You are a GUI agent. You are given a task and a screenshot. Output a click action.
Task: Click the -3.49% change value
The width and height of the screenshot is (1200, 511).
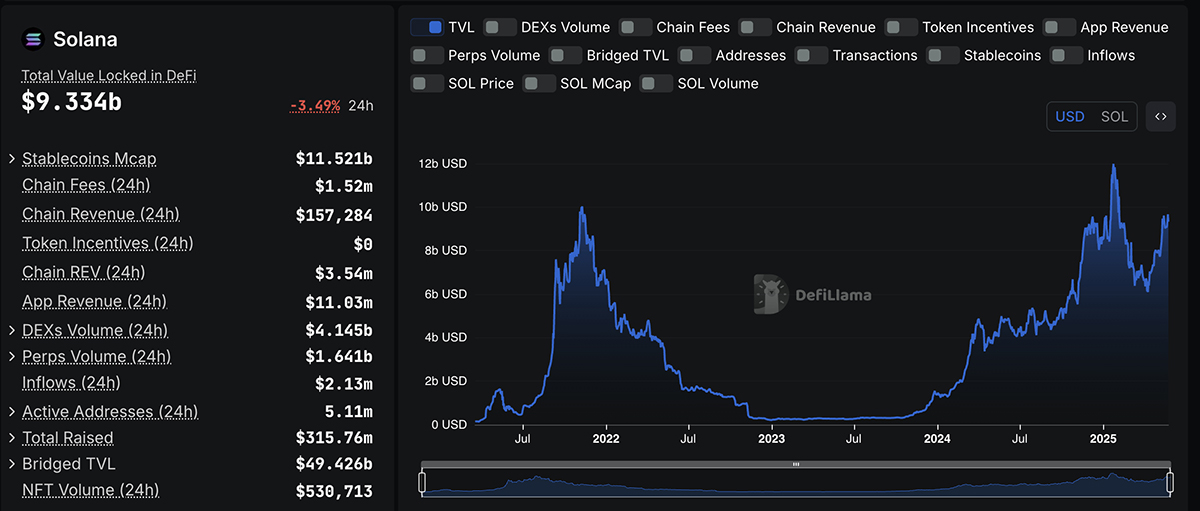[315, 105]
